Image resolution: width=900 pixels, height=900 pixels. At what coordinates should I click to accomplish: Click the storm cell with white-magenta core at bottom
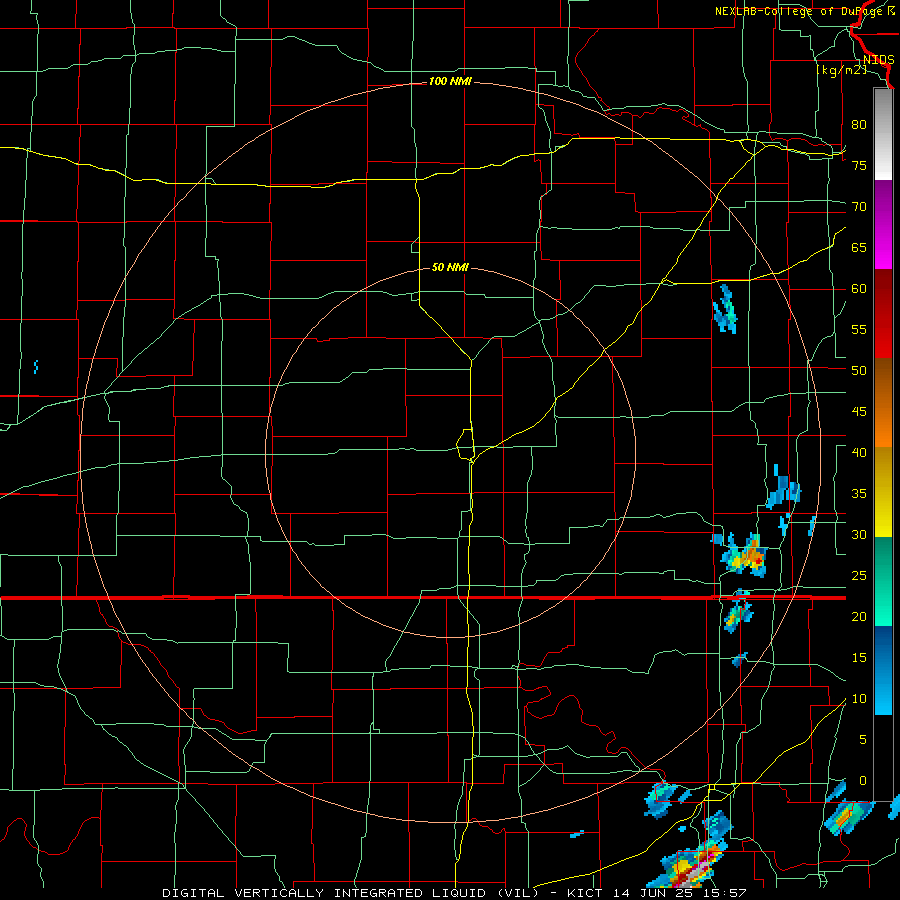point(693,867)
